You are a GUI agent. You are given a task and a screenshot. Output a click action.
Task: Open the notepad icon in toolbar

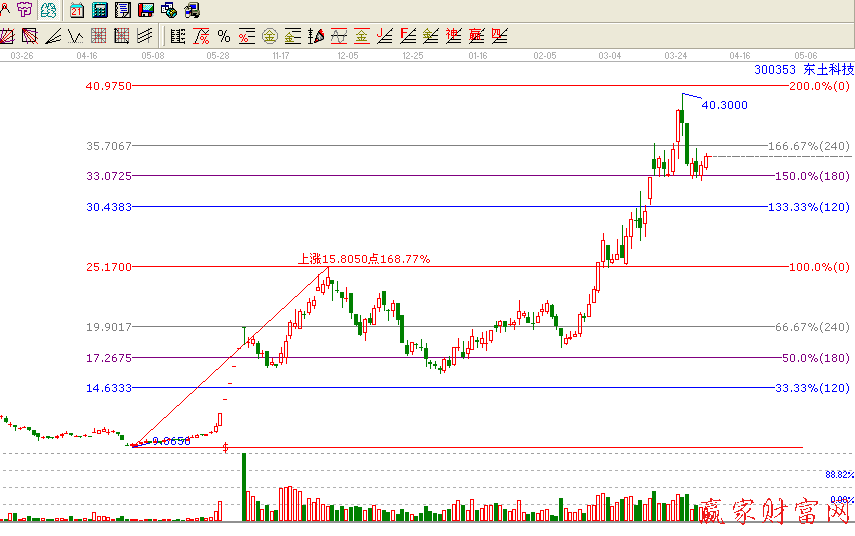[x=122, y=11]
